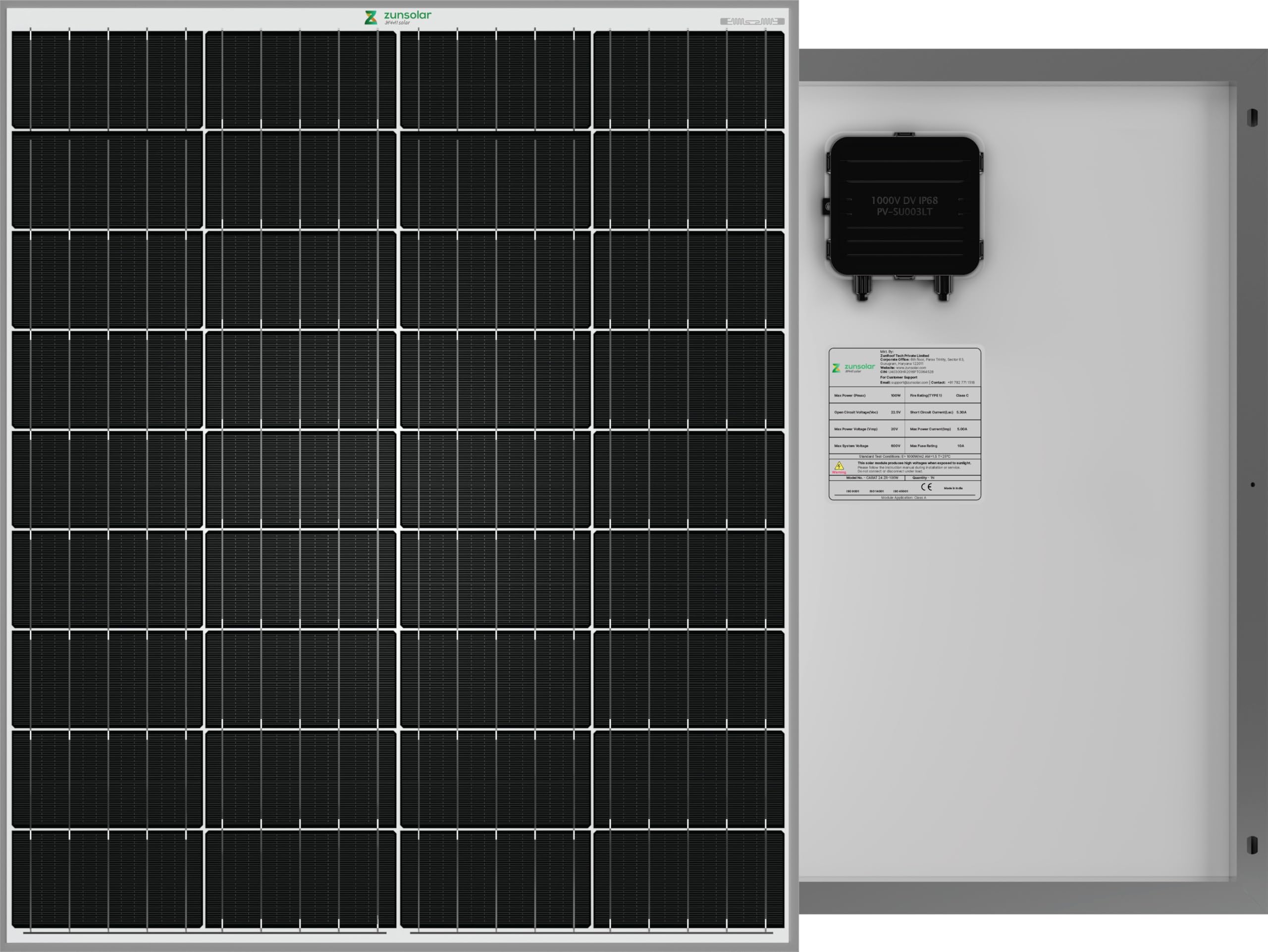Click the left cable connector under junction box
1268x952 pixels.
coord(861,288)
